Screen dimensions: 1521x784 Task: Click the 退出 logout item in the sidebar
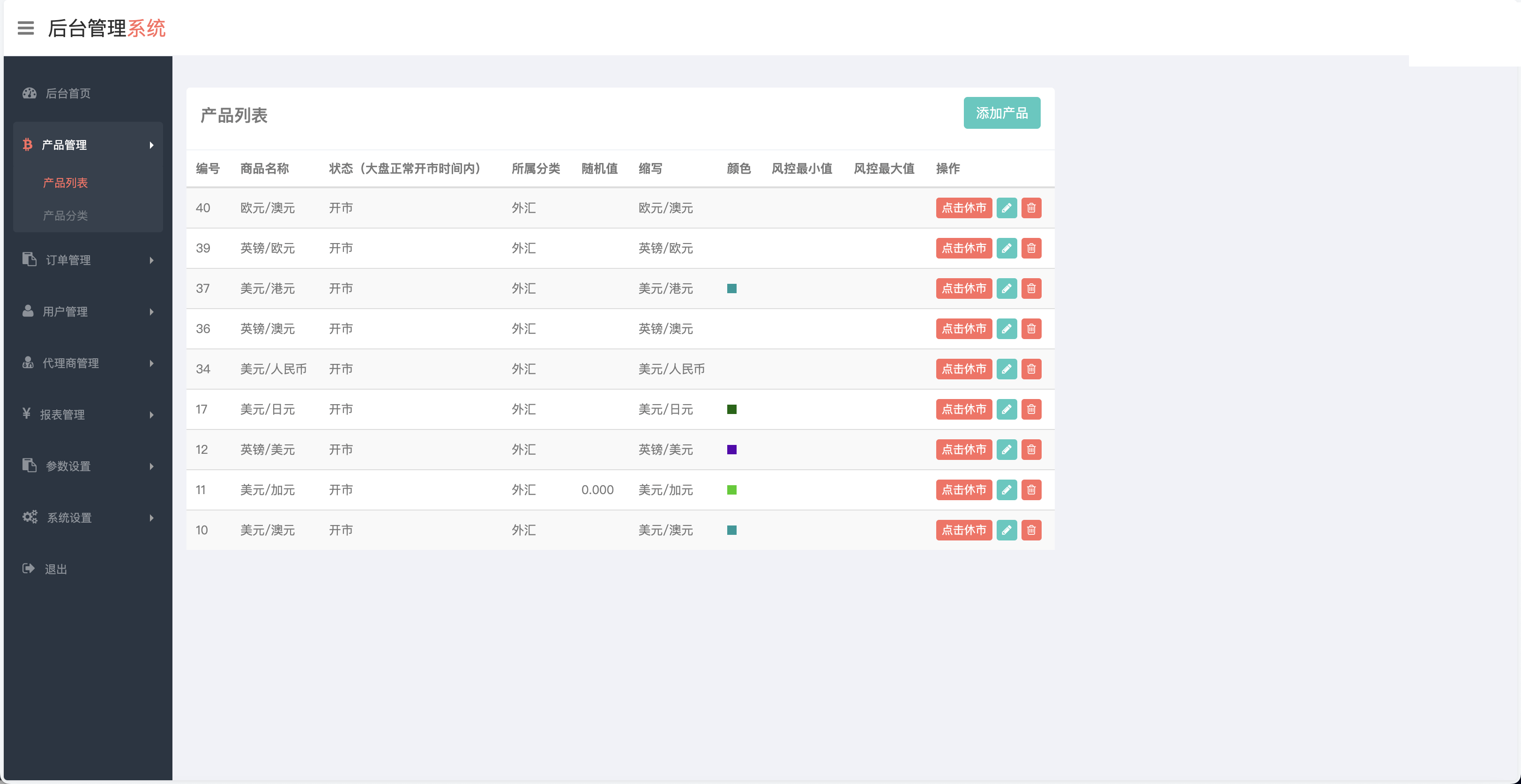(55, 569)
